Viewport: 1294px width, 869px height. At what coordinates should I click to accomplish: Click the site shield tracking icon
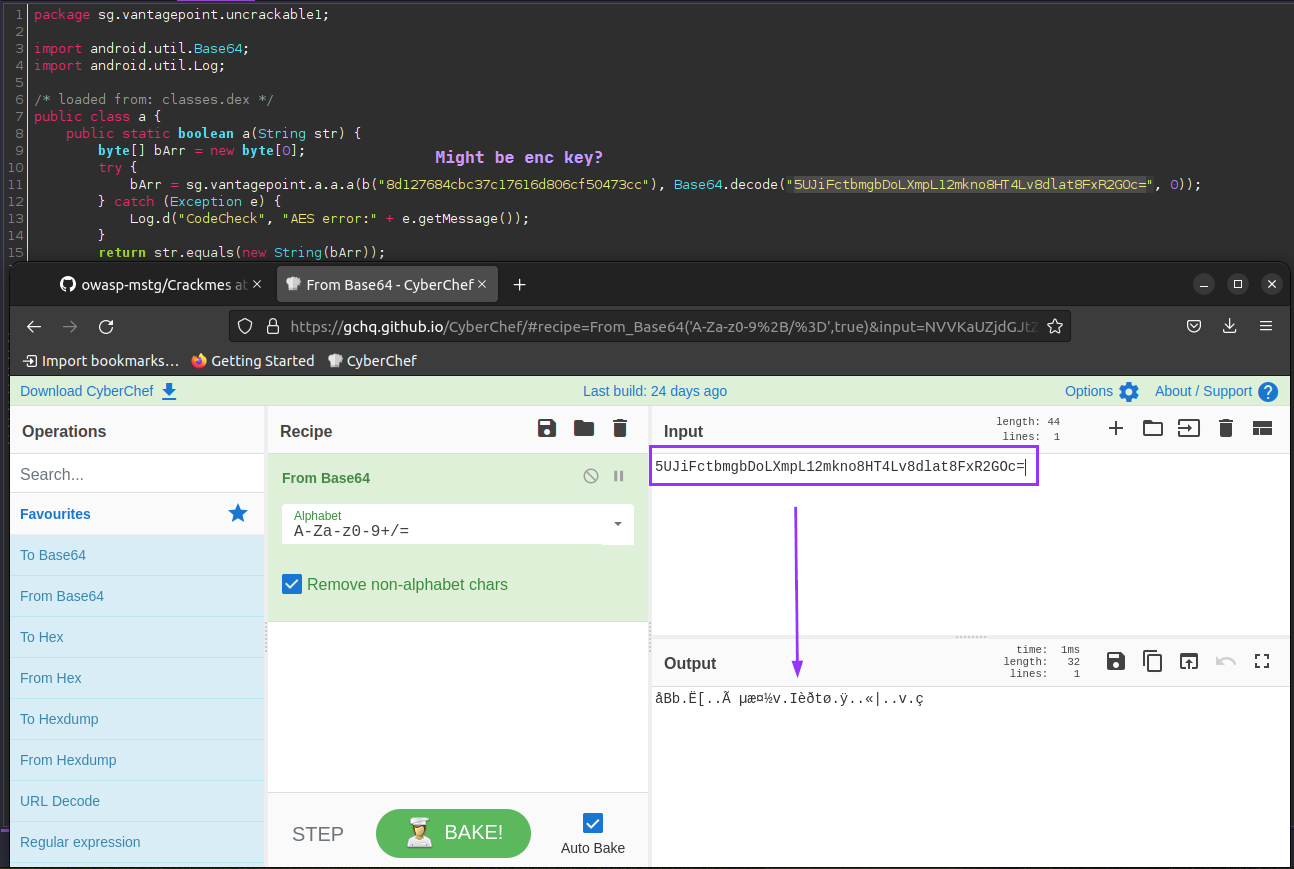(247, 327)
